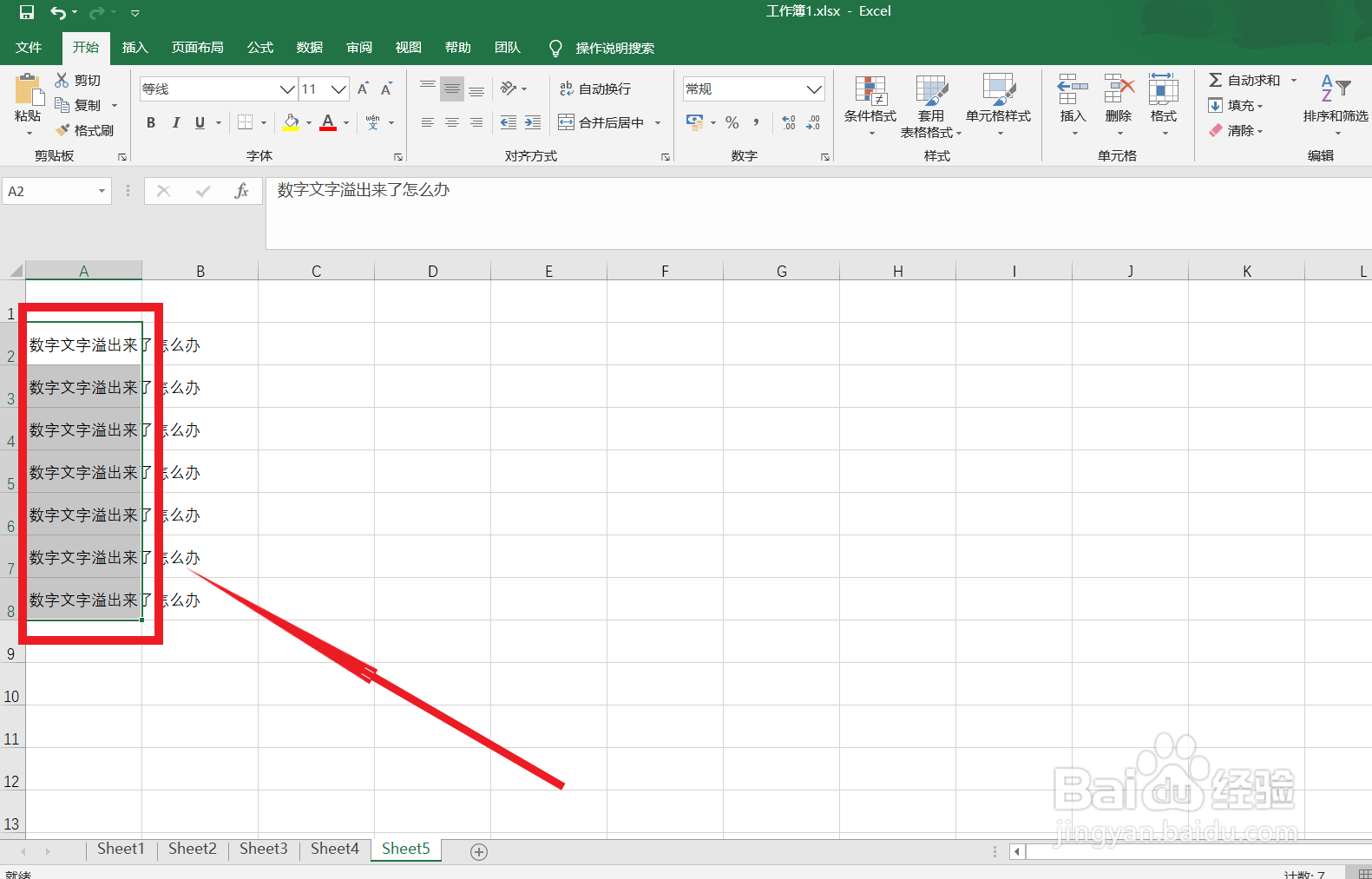Switch to the 插入 (Insert) ribbon tab

pyautogui.click(x=135, y=48)
